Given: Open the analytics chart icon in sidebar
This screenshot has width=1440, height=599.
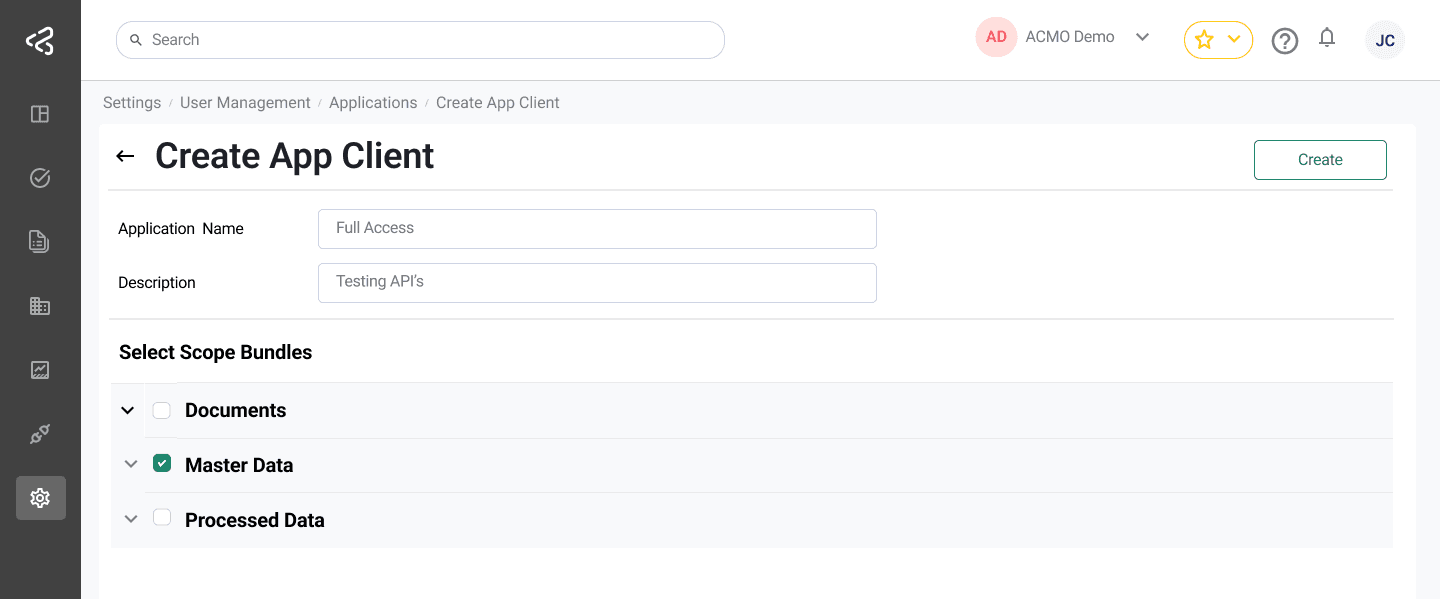Looking at the screenshot, I should (40, 369).
